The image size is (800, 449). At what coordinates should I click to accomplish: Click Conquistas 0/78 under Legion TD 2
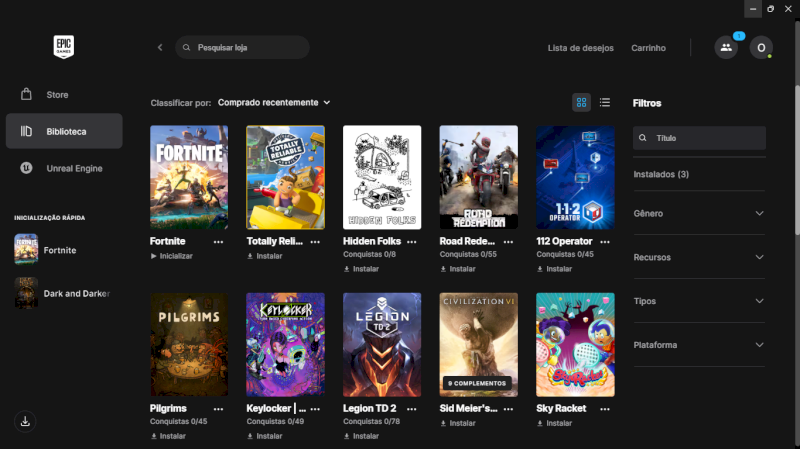[x=371, y=421]
